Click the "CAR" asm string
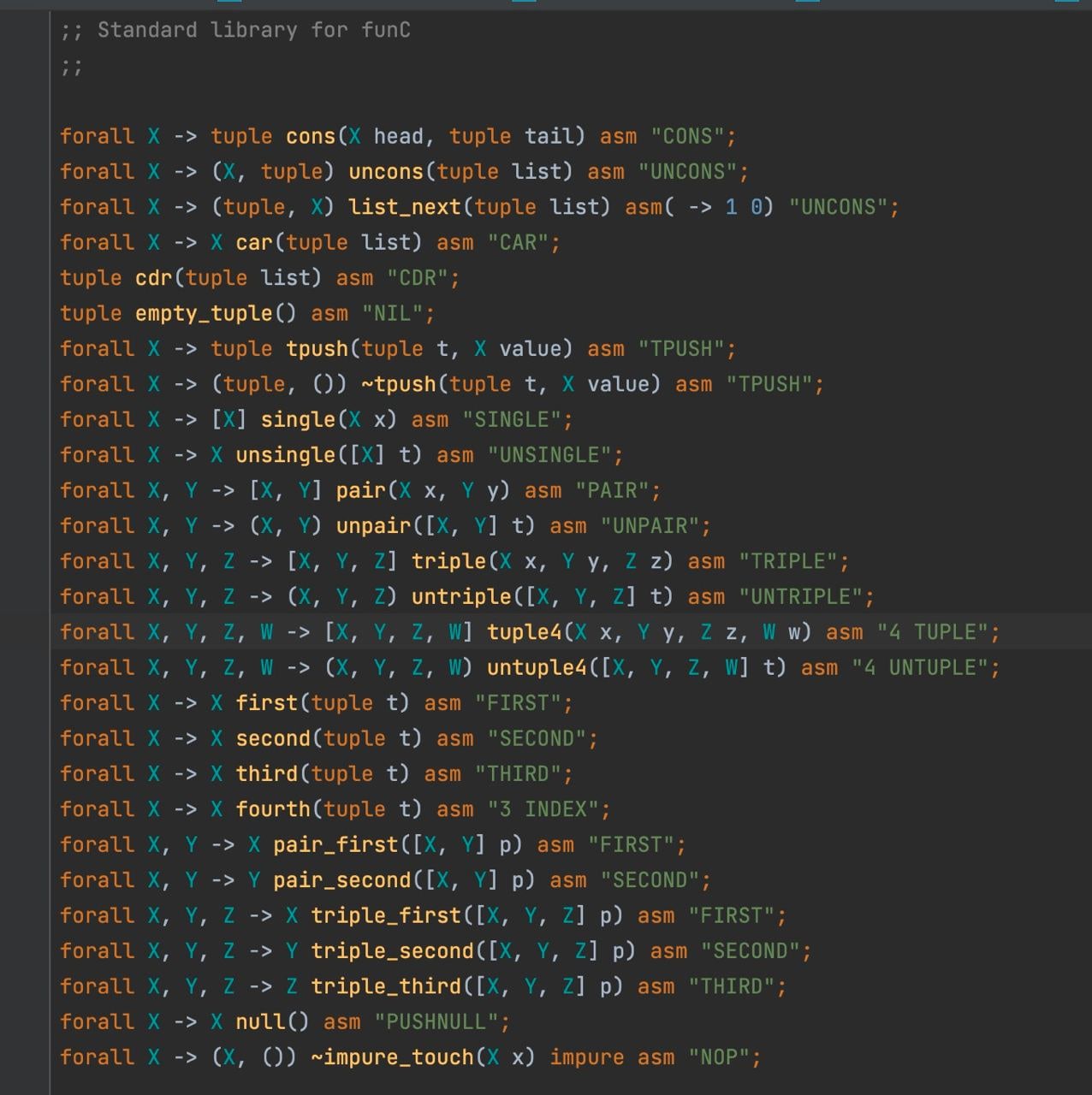This screenshot has height=1095, width=1092. coord(518,243)
